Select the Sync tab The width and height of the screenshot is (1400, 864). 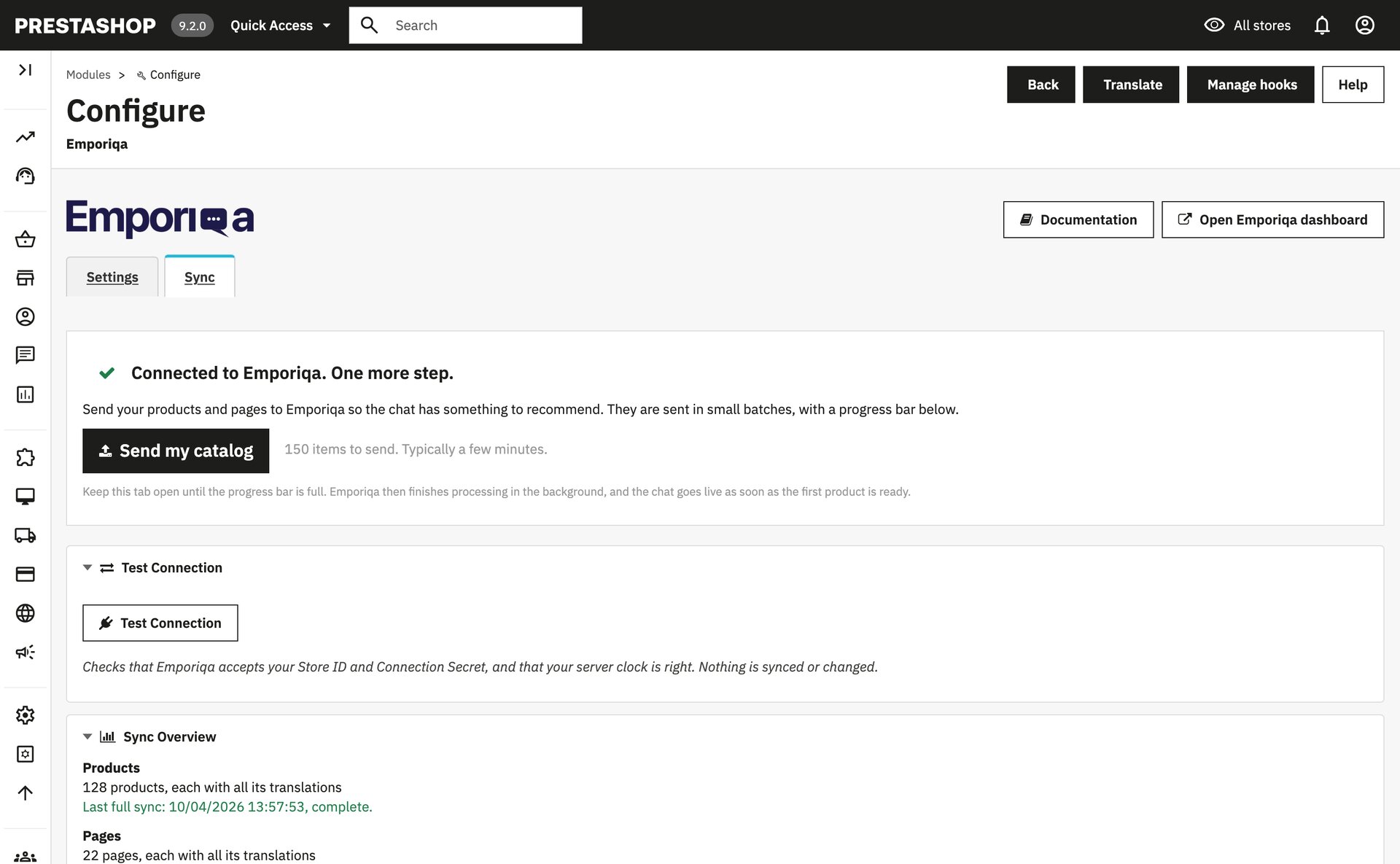[x=200, y=277]
